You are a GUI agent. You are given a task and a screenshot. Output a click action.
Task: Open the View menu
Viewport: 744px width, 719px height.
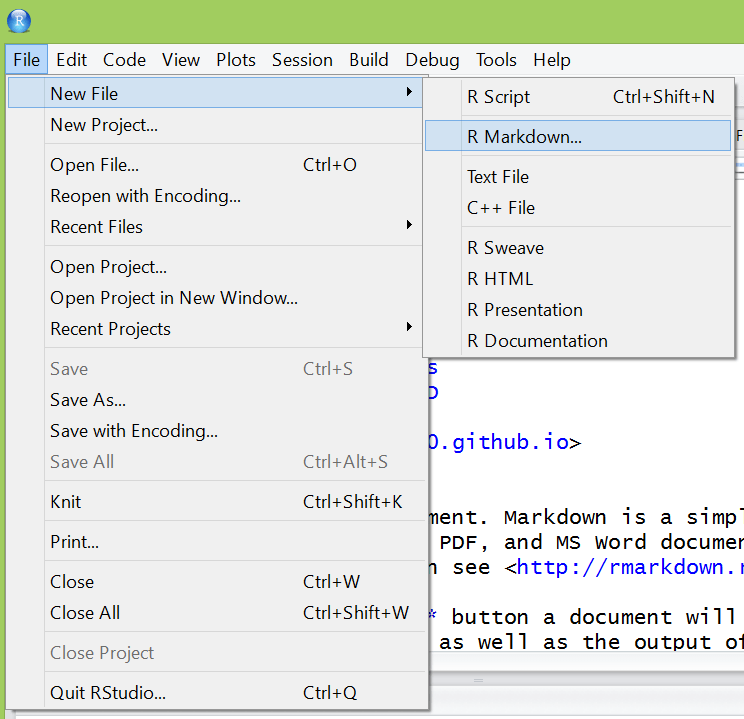181,60
